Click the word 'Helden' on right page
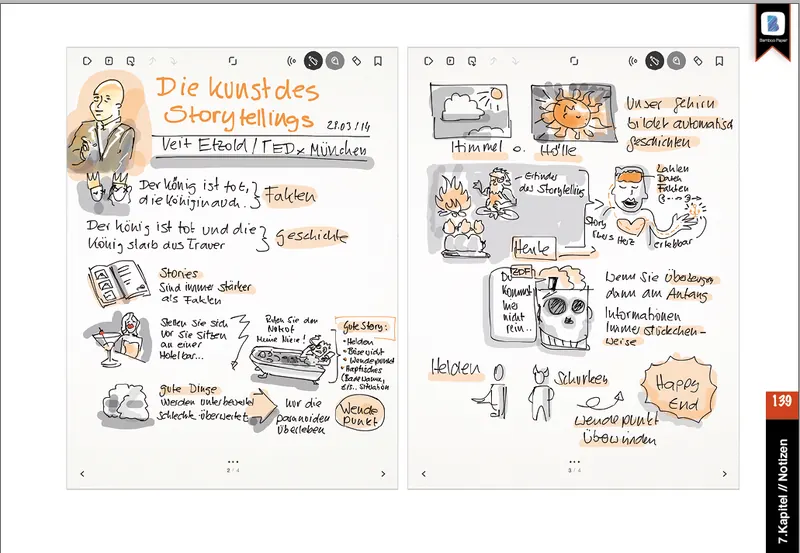This screenshot has height=553, width=800. 455,368
